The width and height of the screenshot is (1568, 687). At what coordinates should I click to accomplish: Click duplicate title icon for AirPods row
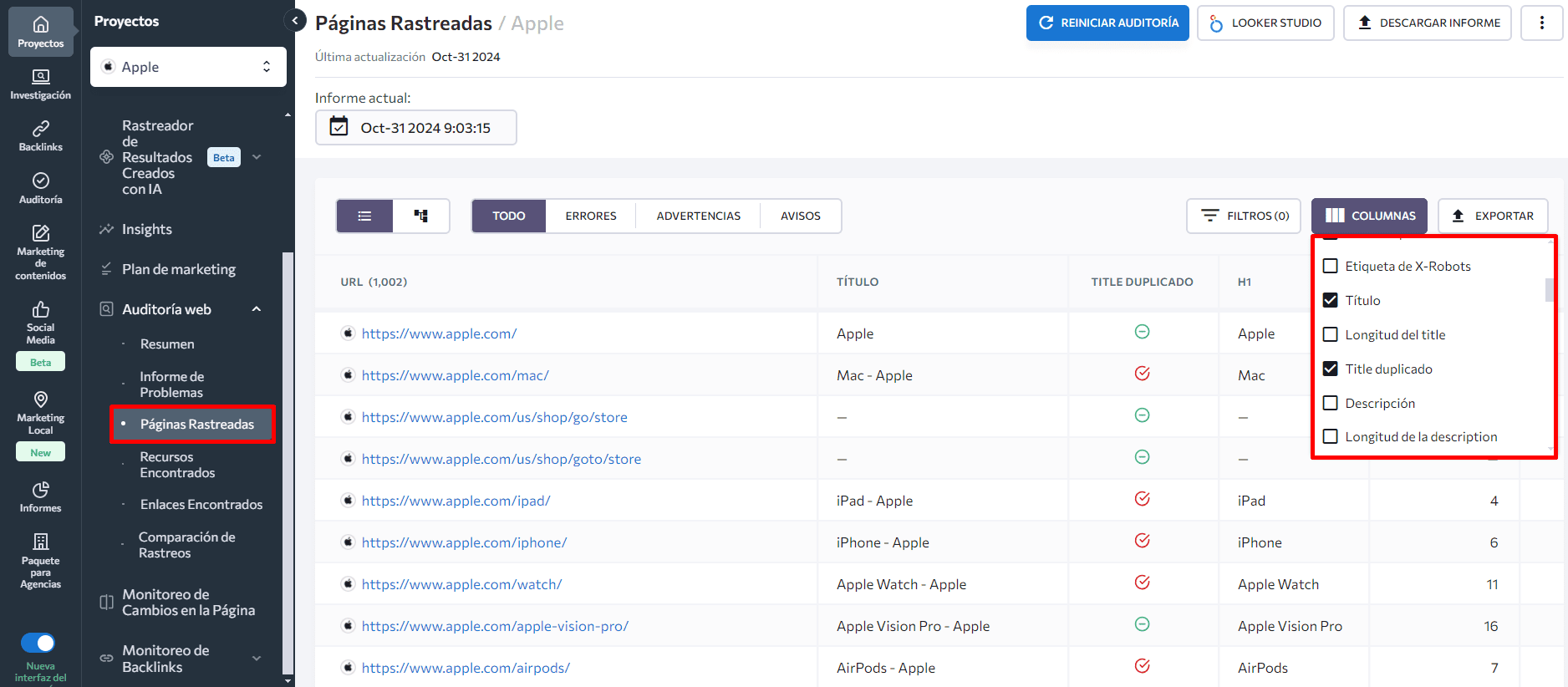click(x=1142, y=666)
